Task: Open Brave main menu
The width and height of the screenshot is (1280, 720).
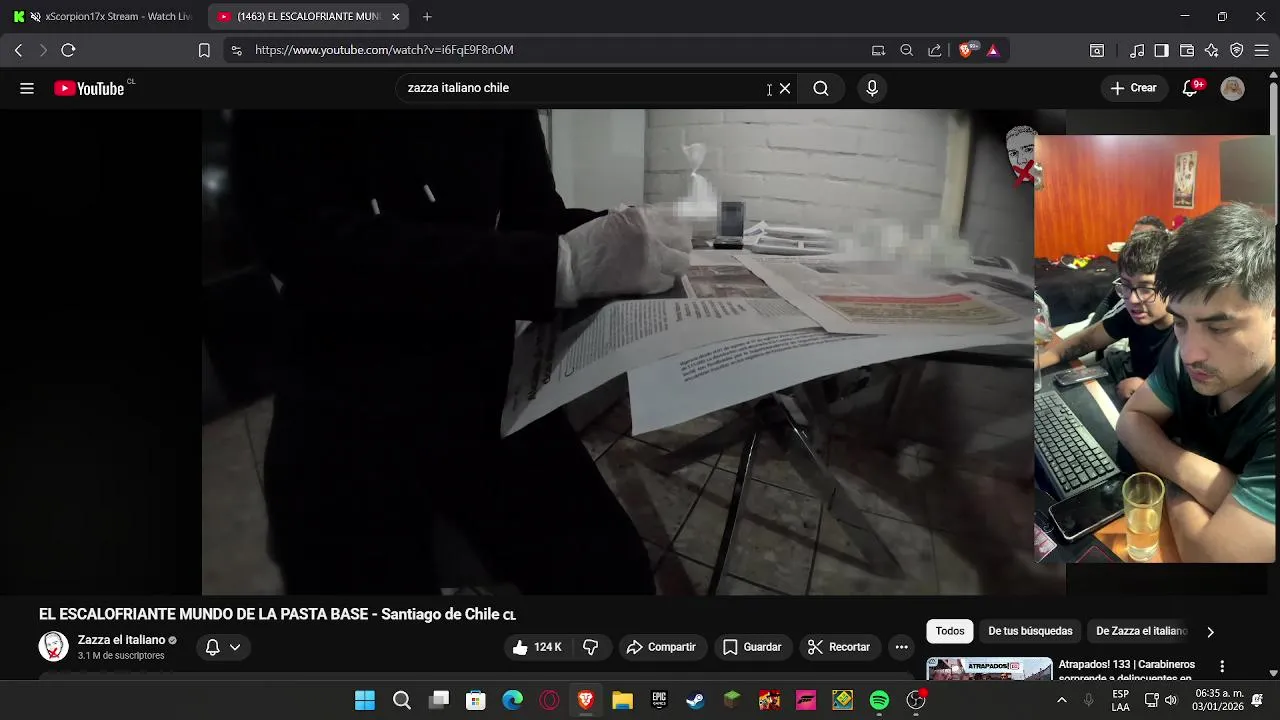Action: click(1262, 50)
